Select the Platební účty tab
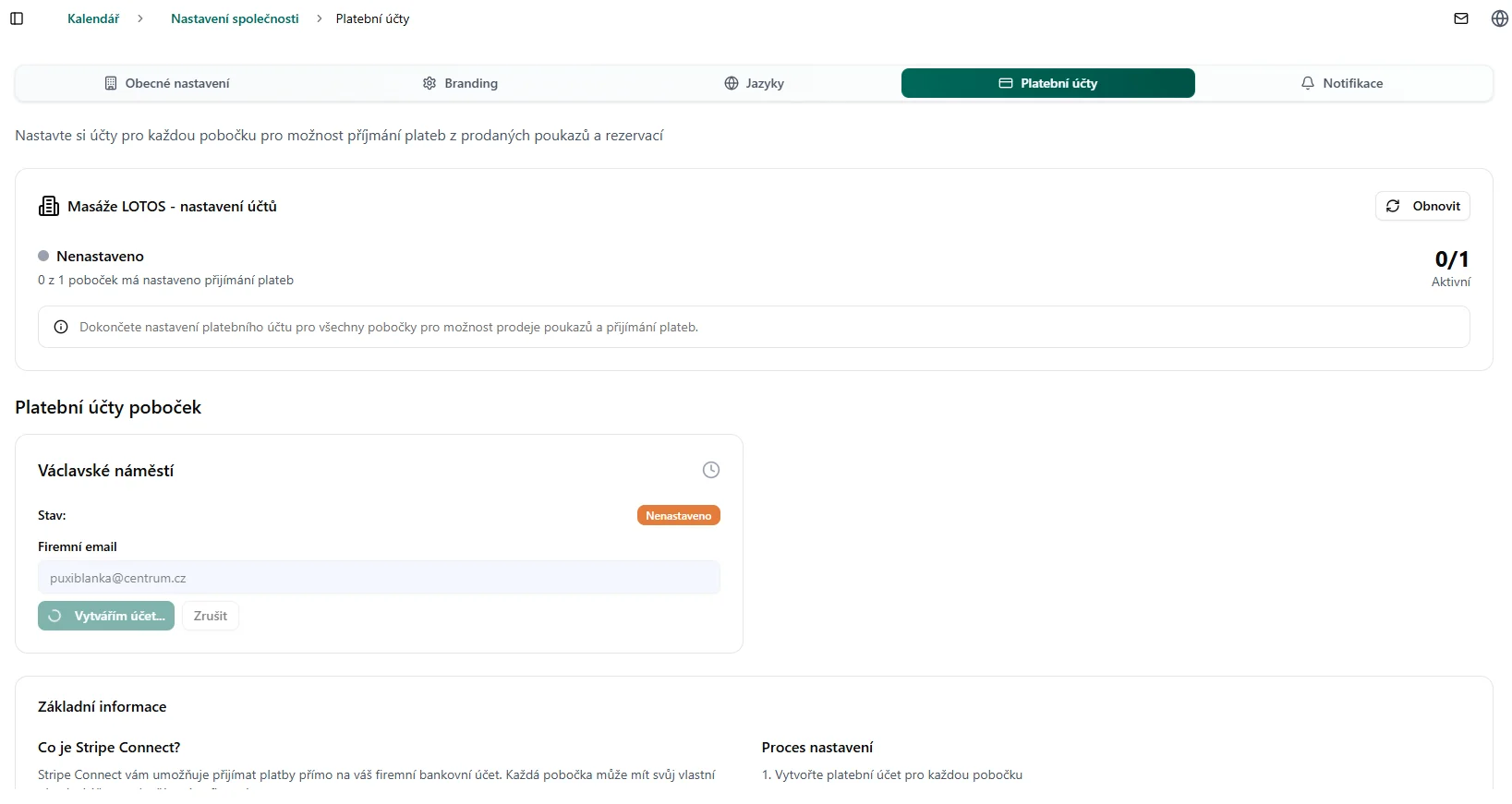Viewport: 1512px width, 804px height. pyautogui.click(x=1048, y=83)
